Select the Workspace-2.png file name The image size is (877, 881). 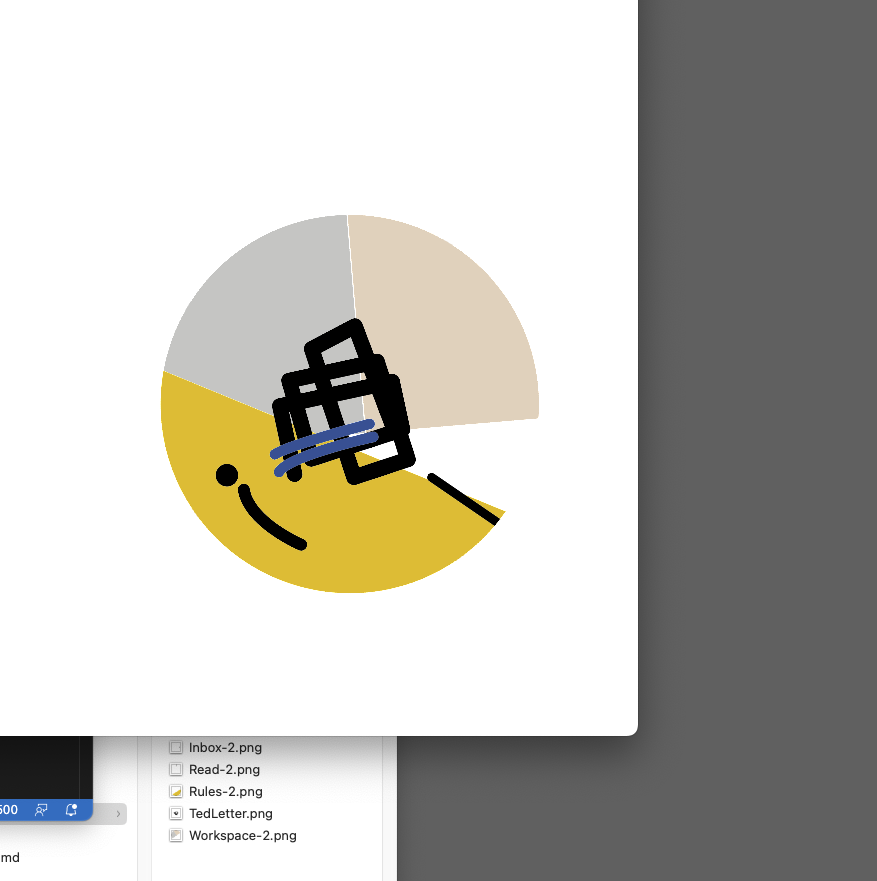click(x=242, y=835)
